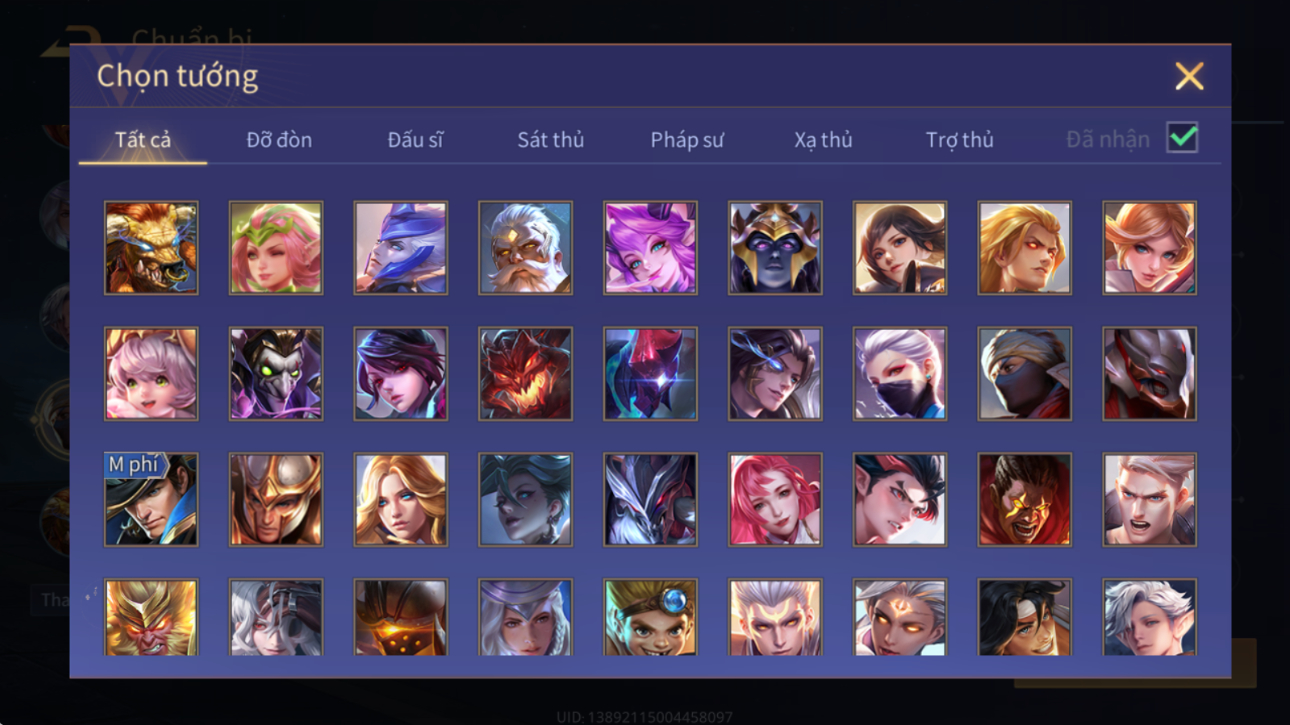This screenshot has width=1290, height=725.
Task: Select the hero marked "M phí"
Action: [x=151, y=499]
